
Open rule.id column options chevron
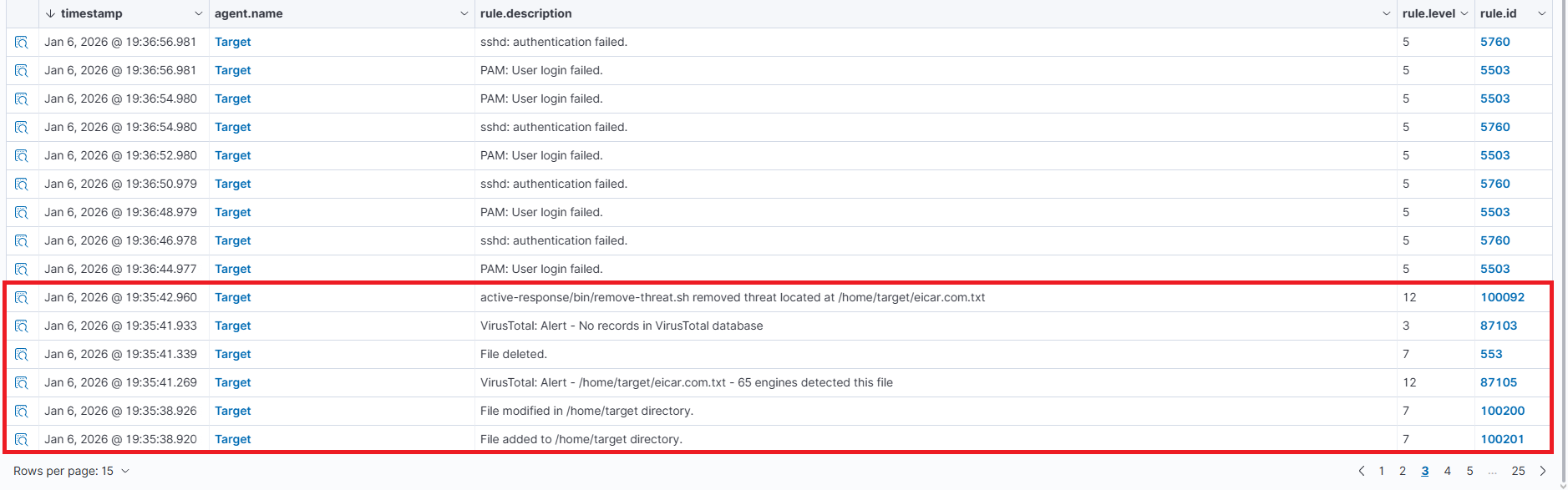point(1542,13)
